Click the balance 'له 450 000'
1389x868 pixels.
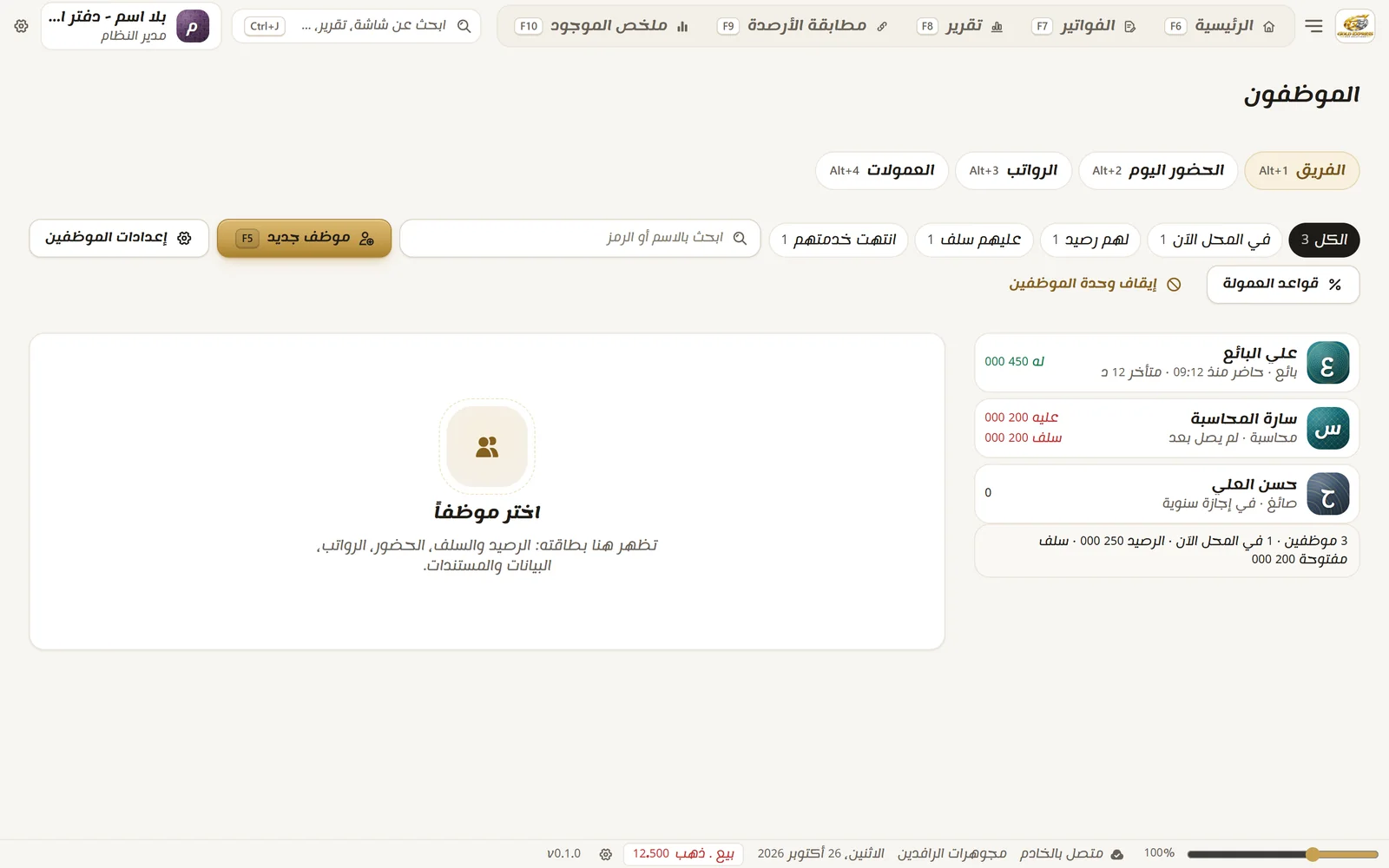[1014, 361]
